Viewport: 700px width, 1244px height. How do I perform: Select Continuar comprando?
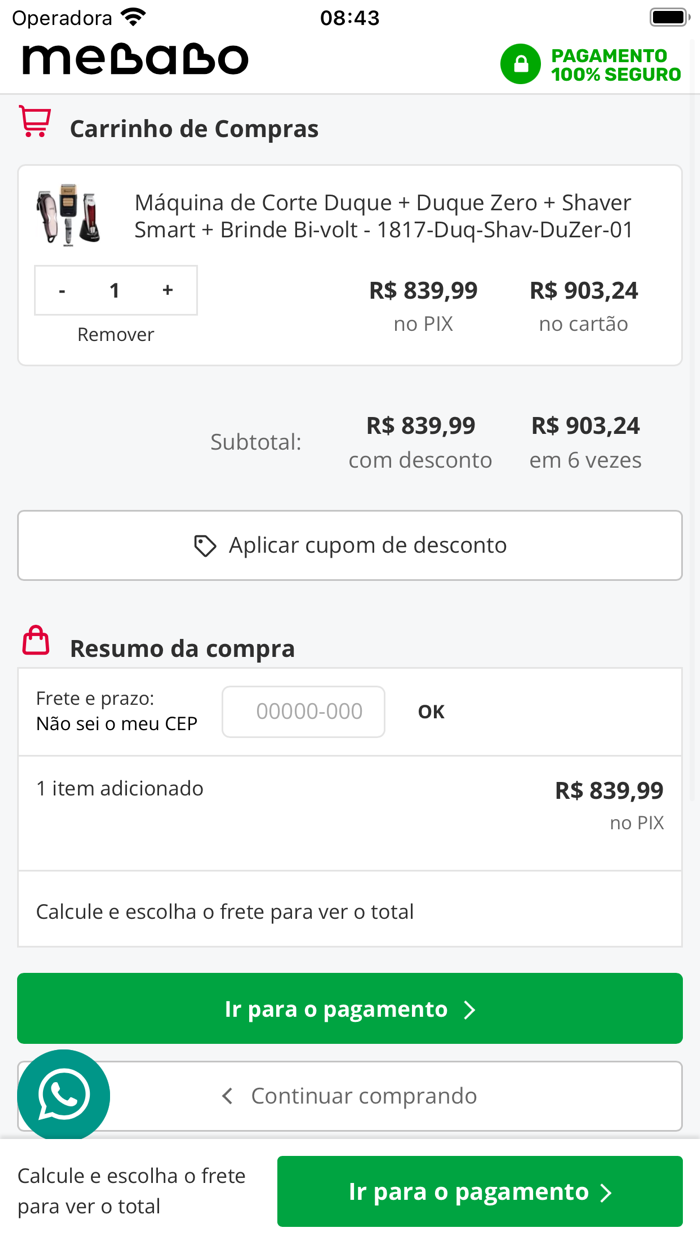tap(349, 1096)
